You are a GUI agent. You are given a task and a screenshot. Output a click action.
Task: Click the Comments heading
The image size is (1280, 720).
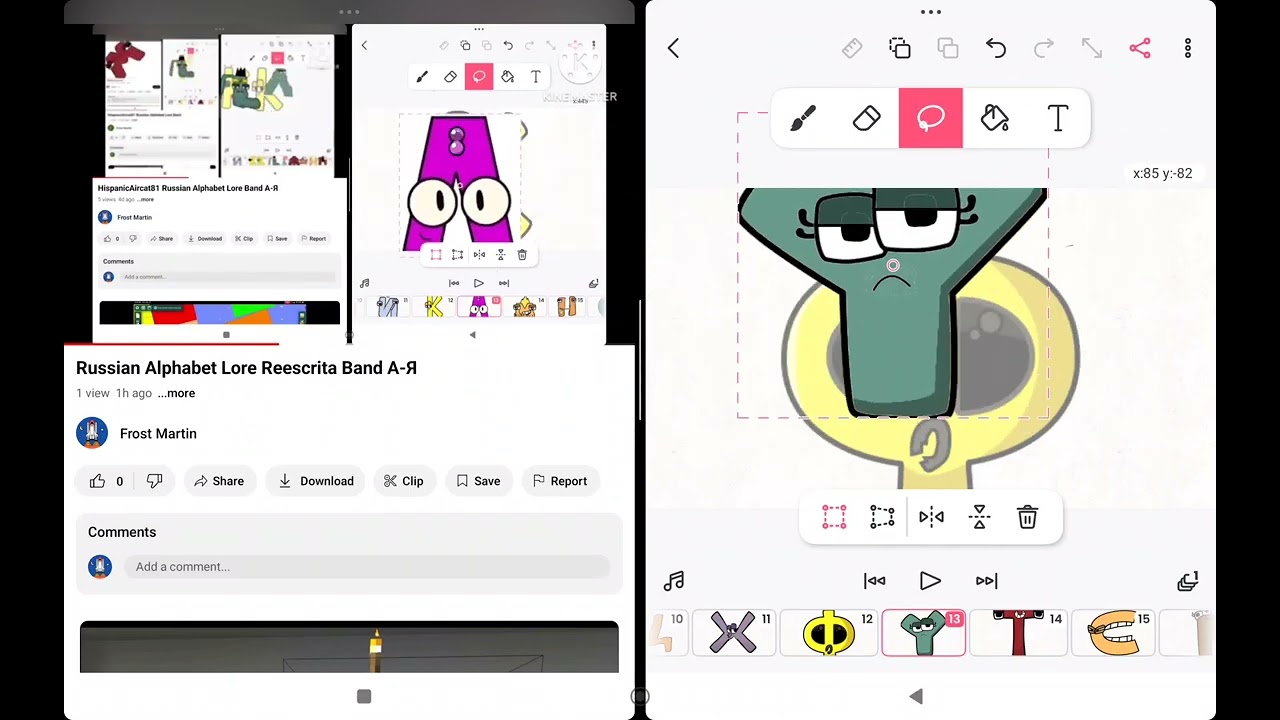tap(122, 532)
